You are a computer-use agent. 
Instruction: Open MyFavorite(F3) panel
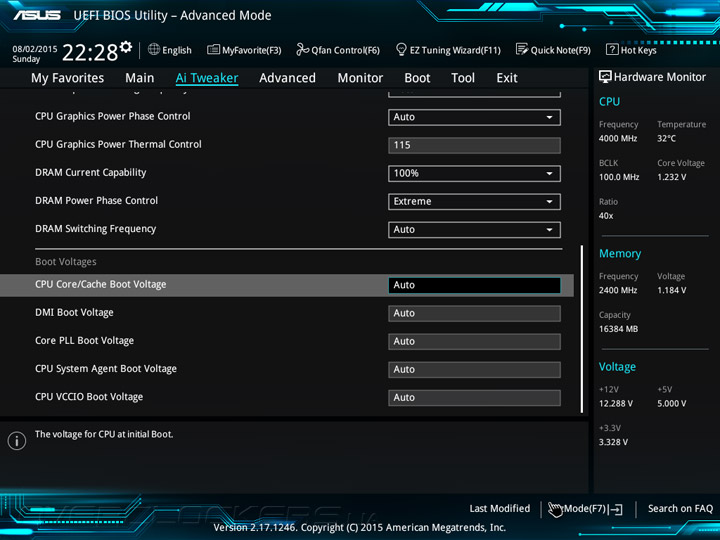pyautogui.click(x=244, y=50)
